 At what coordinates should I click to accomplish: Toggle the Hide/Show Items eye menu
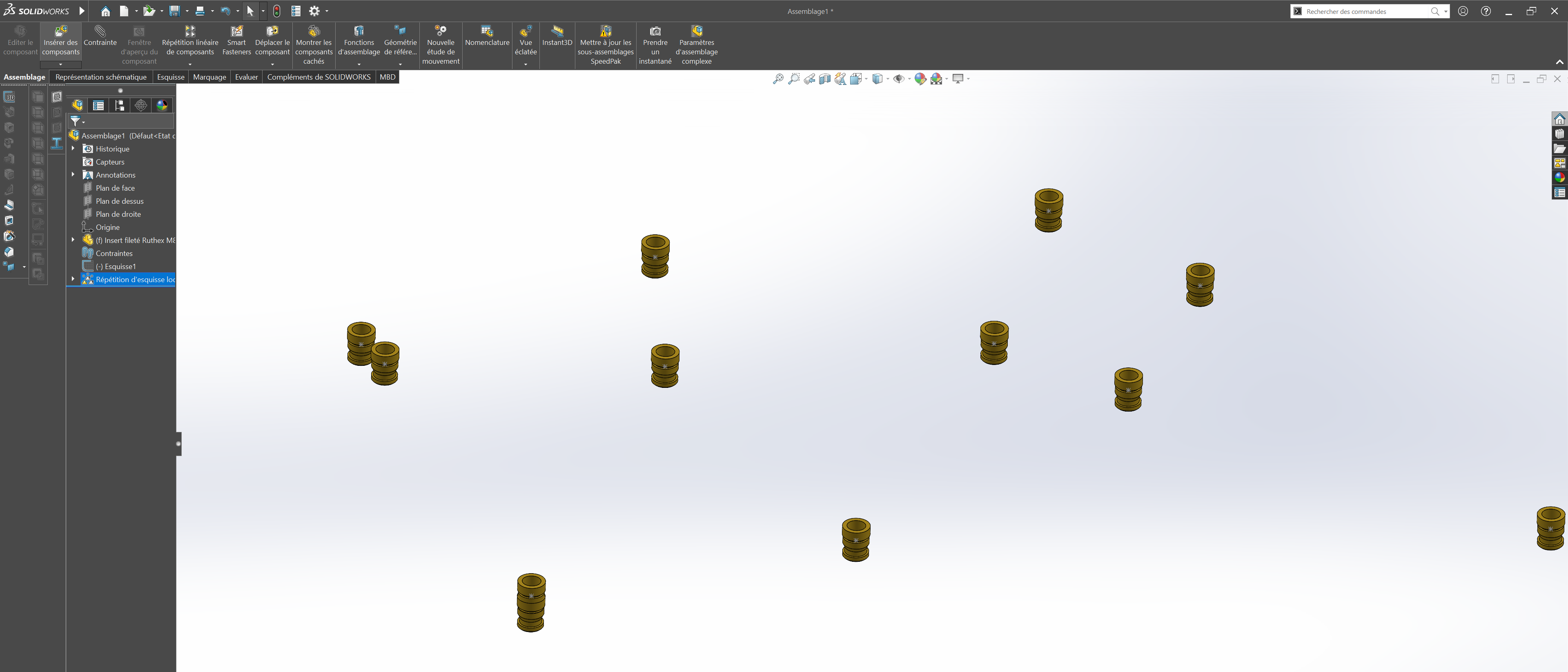tap(900, 78)
